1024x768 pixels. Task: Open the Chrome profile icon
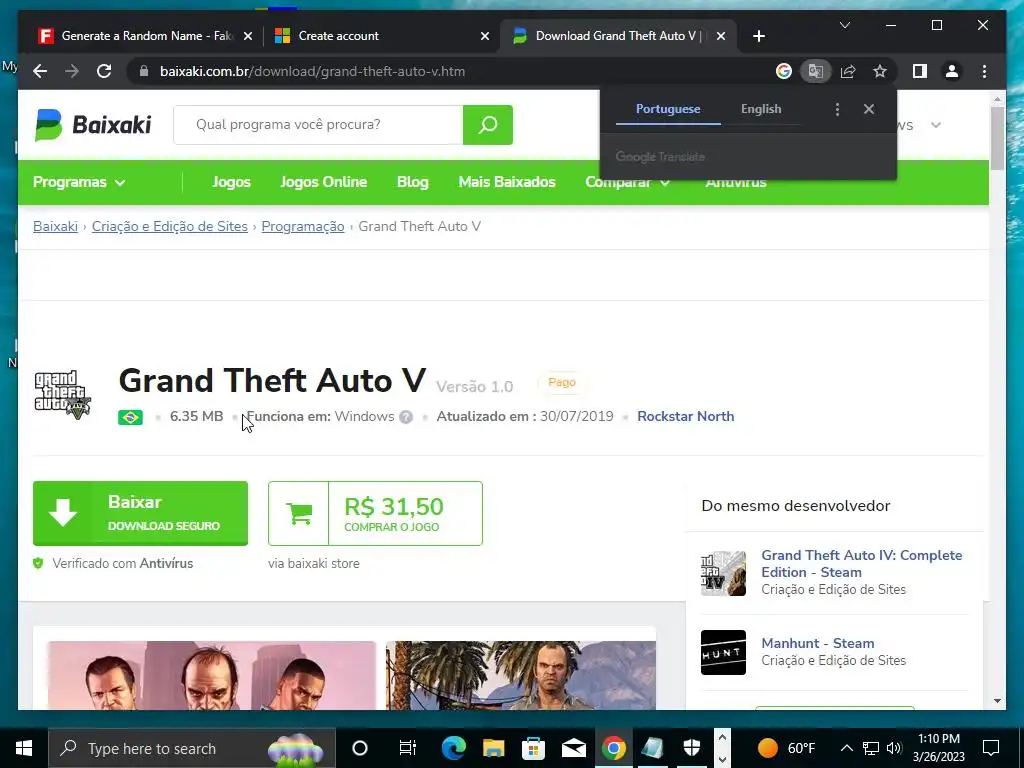(952, 71)
